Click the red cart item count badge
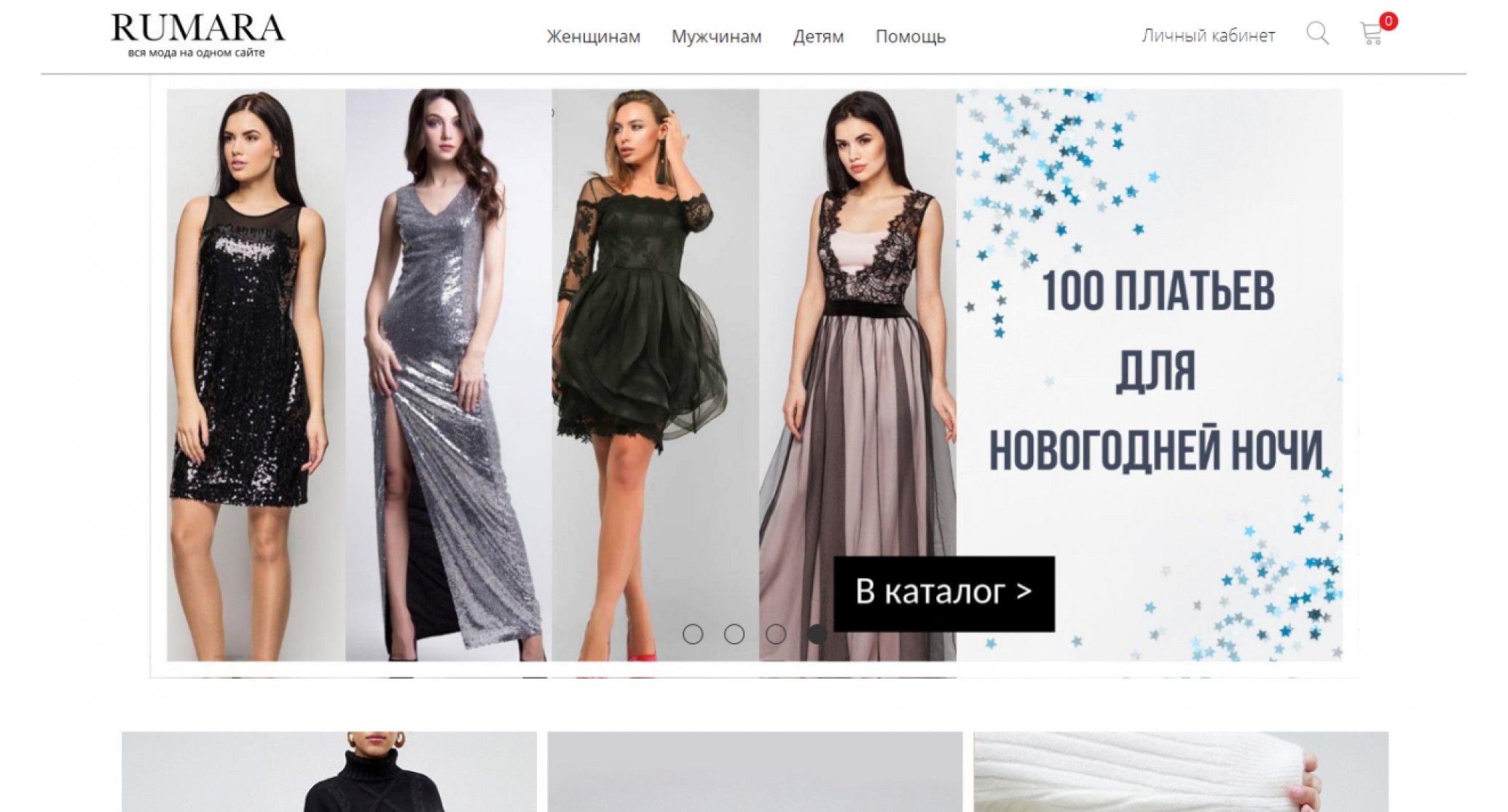 (x=1389, y=21)
